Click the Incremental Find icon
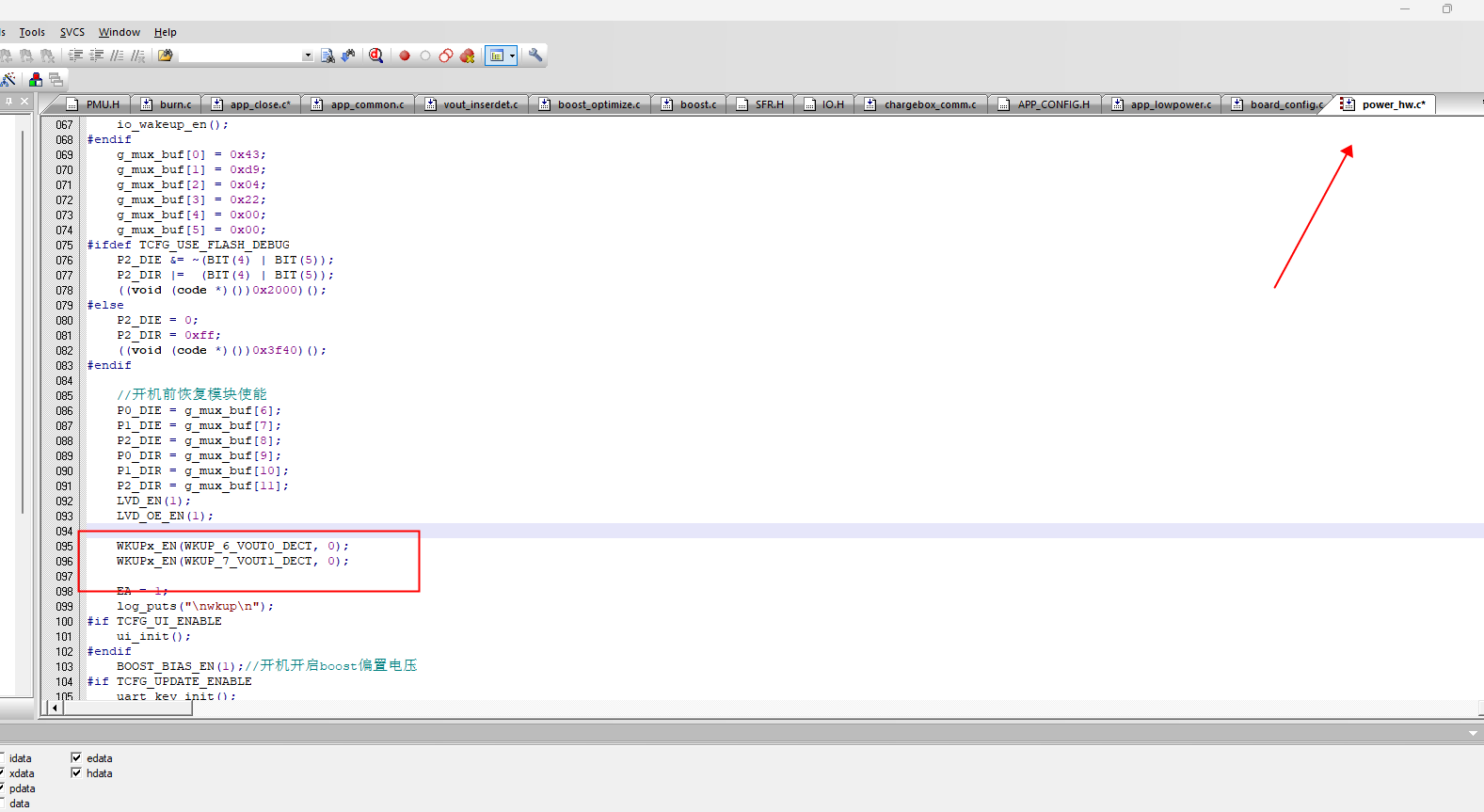1484x812 pixels. [x=348, y=56]
